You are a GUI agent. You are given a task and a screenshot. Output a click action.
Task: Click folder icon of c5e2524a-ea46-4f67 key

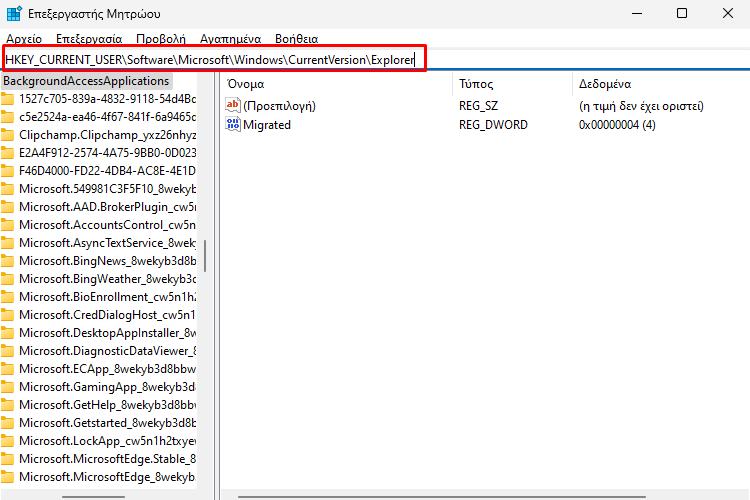[x=7, y=117]
